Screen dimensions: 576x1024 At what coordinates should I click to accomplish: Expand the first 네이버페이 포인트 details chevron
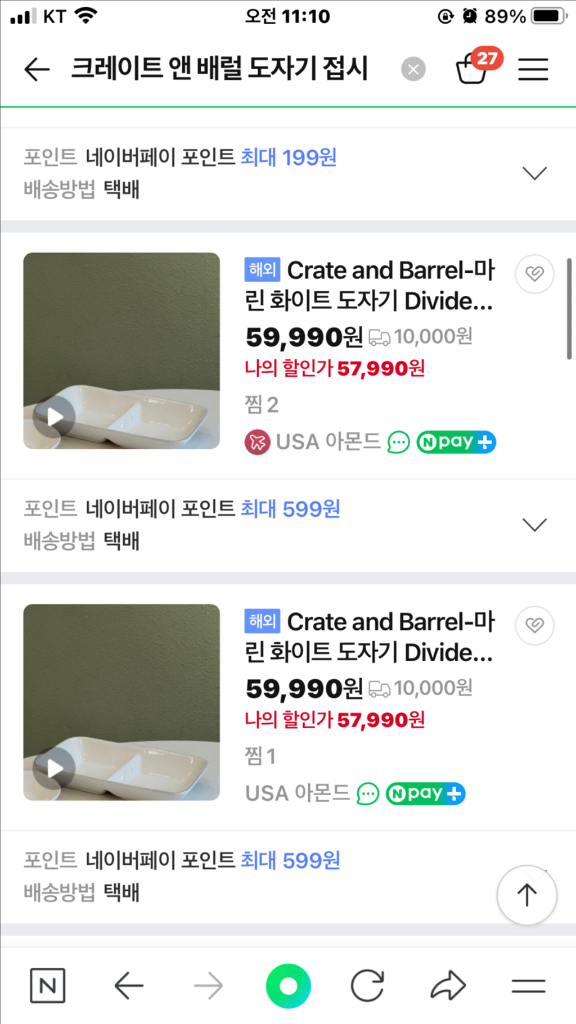click(535, 172)
